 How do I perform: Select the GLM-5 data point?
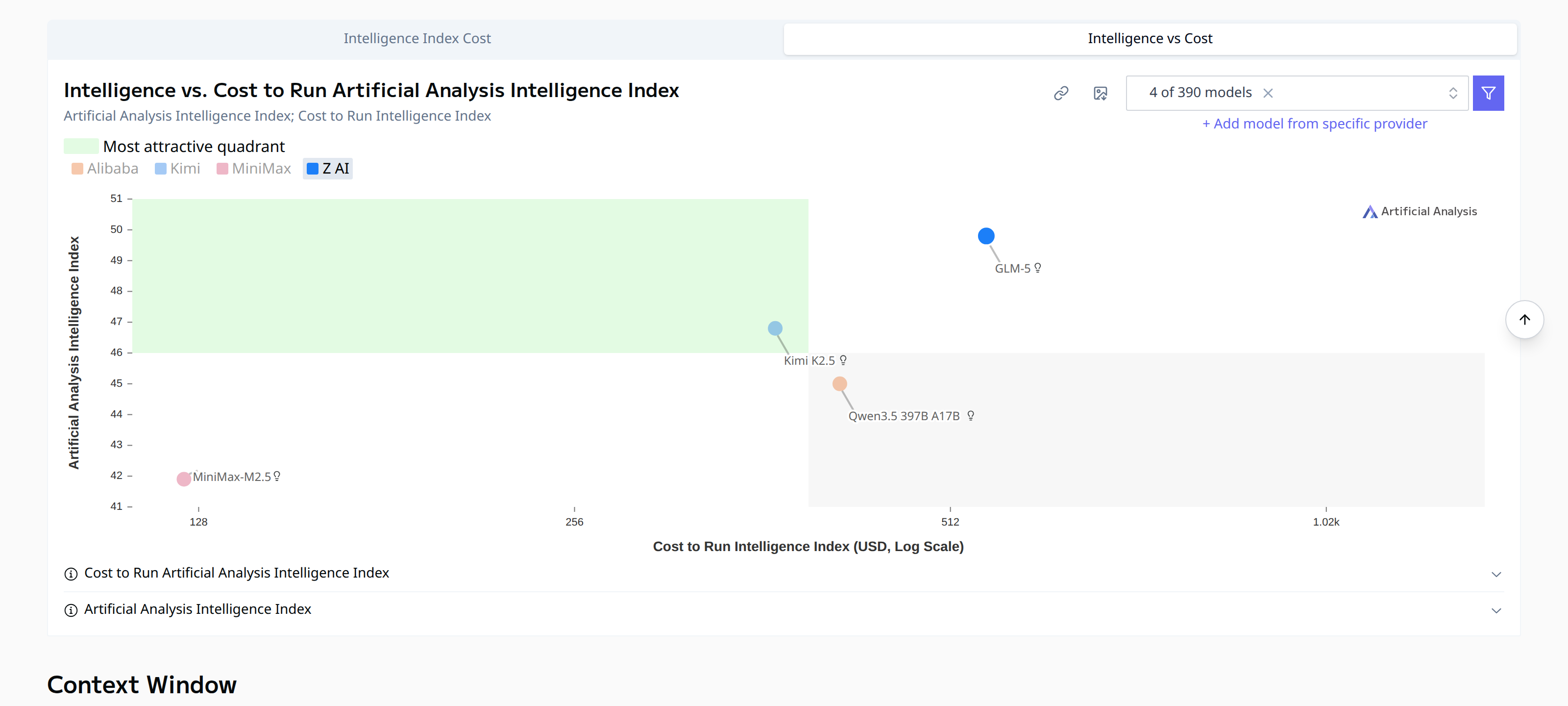tap(986, 236)
